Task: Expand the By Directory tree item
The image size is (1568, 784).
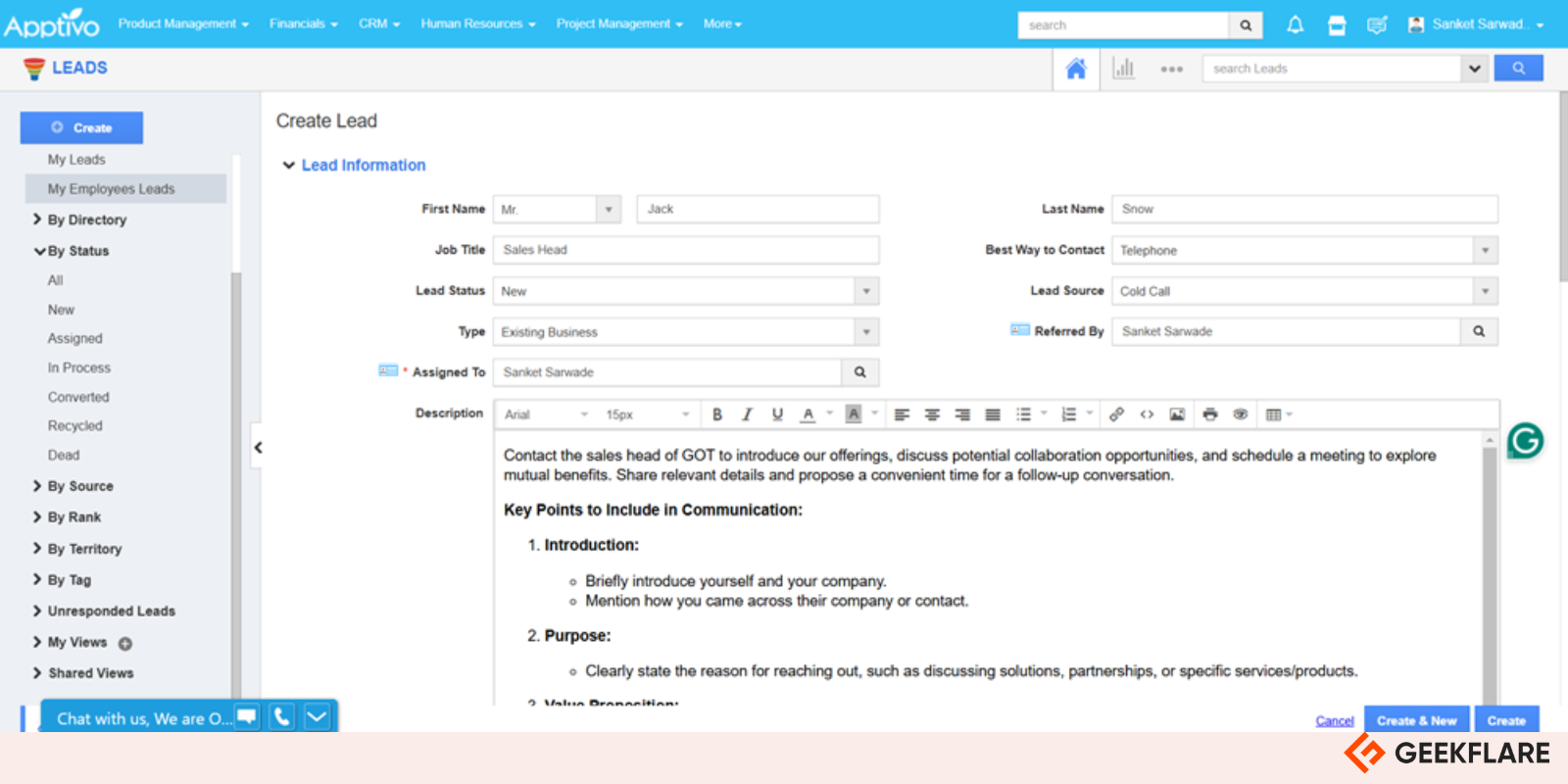Action: click(37, 220)
